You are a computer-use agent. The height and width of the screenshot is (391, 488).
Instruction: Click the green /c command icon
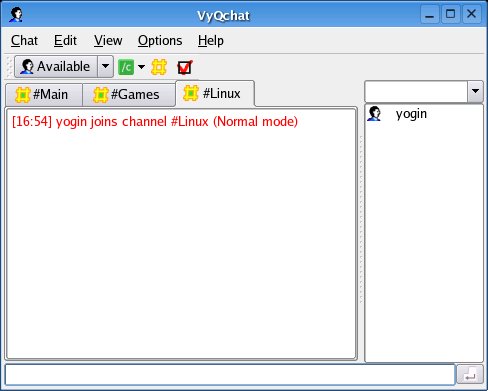(126, 67)
